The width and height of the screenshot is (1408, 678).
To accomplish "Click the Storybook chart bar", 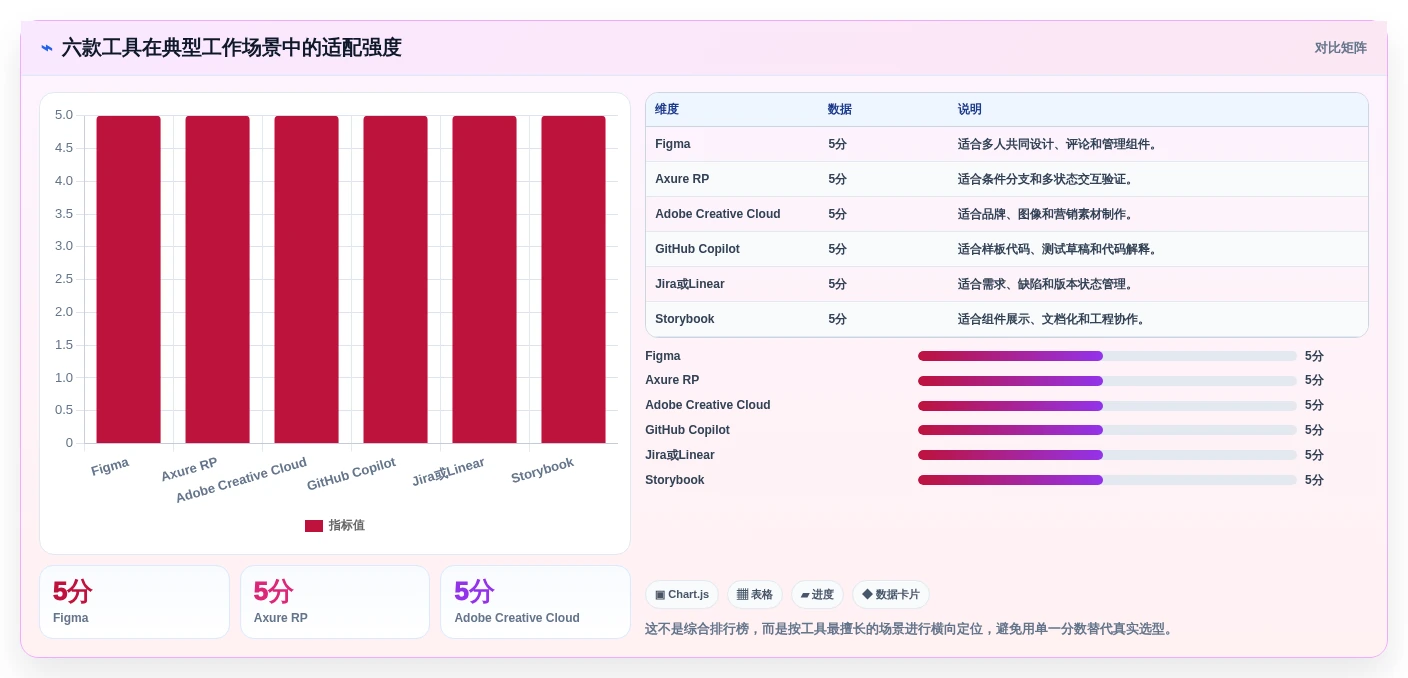I will coord(573,279).
